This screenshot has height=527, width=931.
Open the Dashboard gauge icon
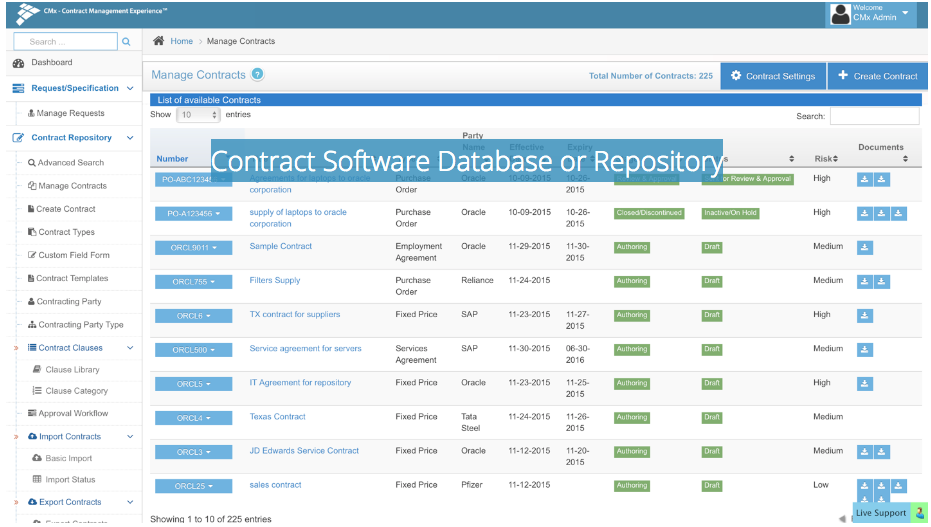[x=18, y=63]
